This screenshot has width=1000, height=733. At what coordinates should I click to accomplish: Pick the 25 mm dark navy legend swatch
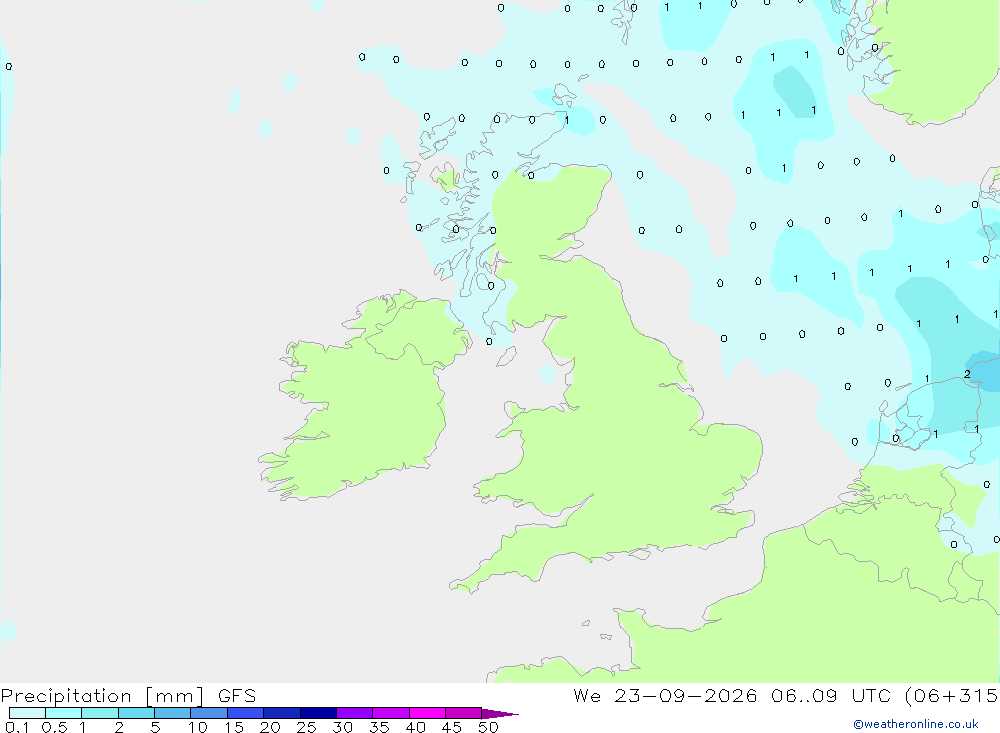pos(318,713)
